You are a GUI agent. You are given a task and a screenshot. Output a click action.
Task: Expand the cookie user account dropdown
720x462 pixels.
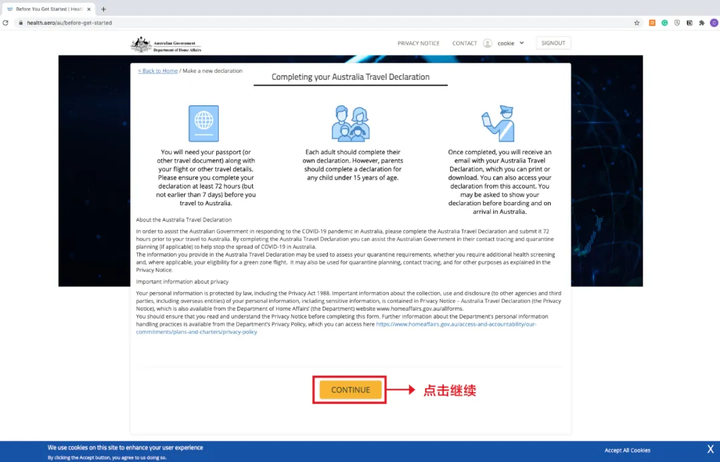pyautogui.click(x=522, y=43)
